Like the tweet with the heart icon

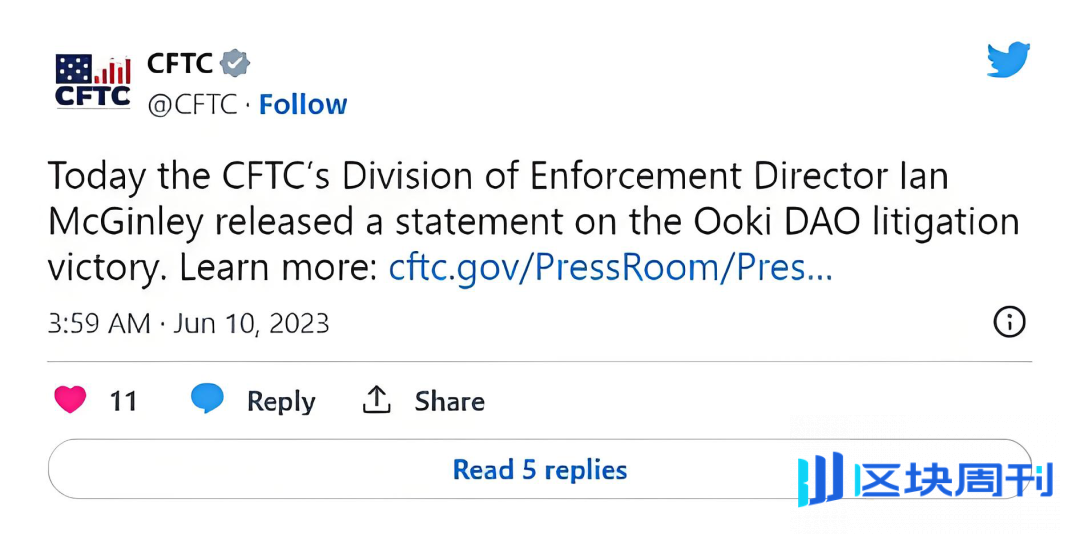click(70, 401)
